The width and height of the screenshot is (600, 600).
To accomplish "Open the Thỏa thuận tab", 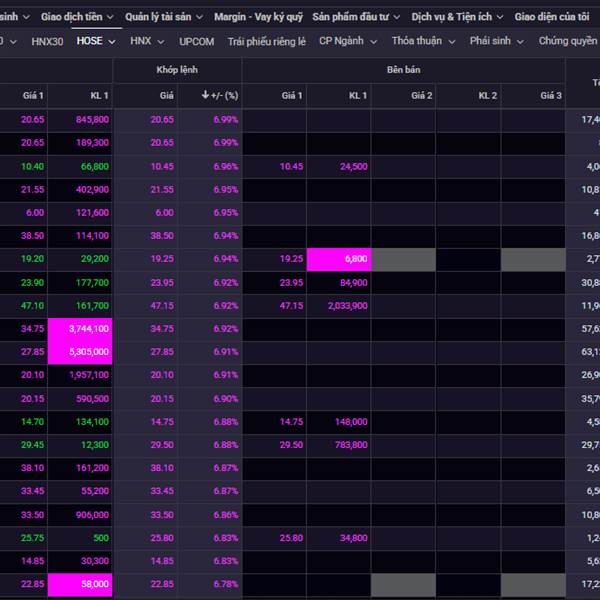I will (417, 41).
